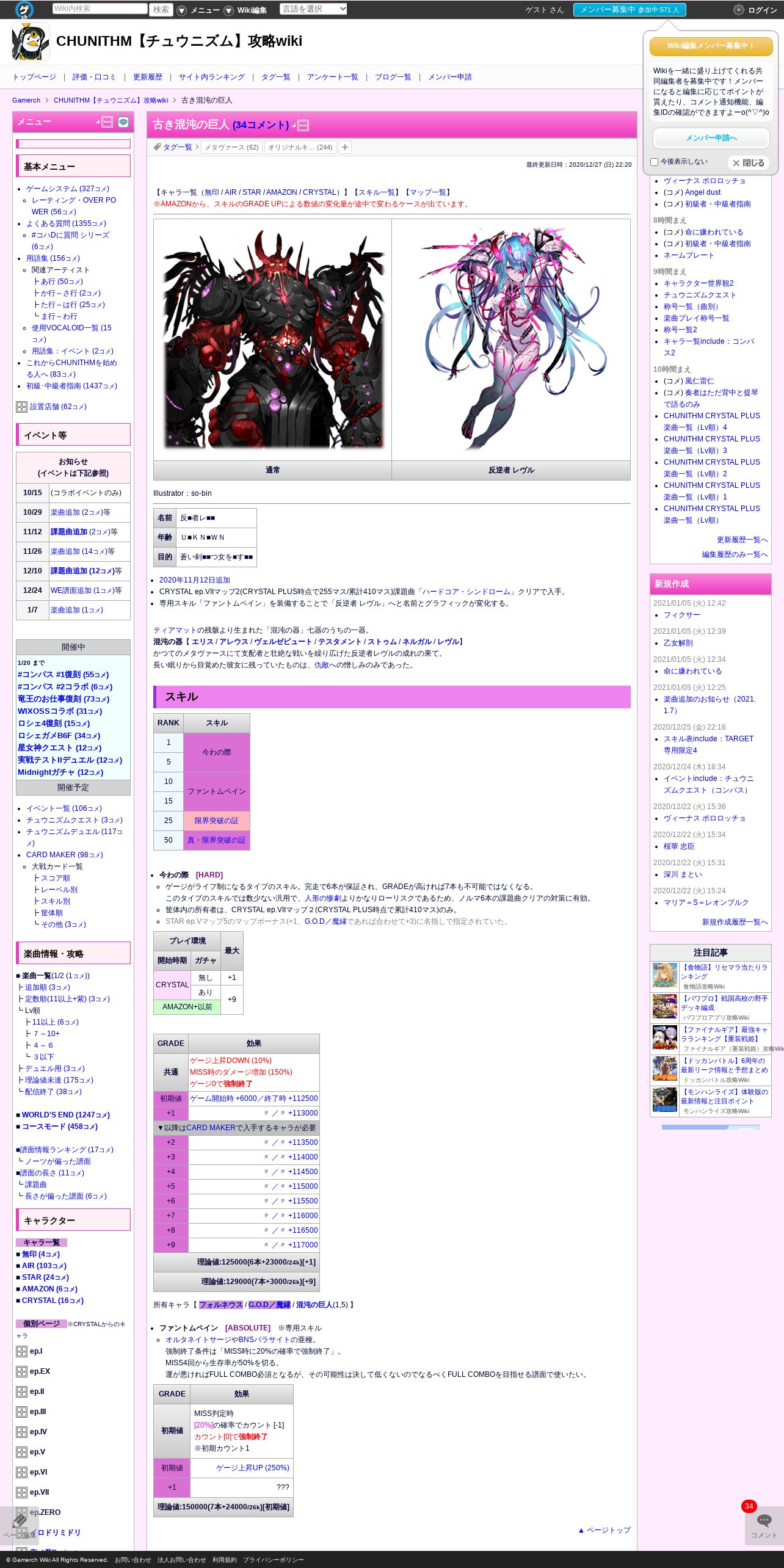Open the 限界突破の証 skill link
Screen dimensions: 784x1568
click(x=216, y=821)
